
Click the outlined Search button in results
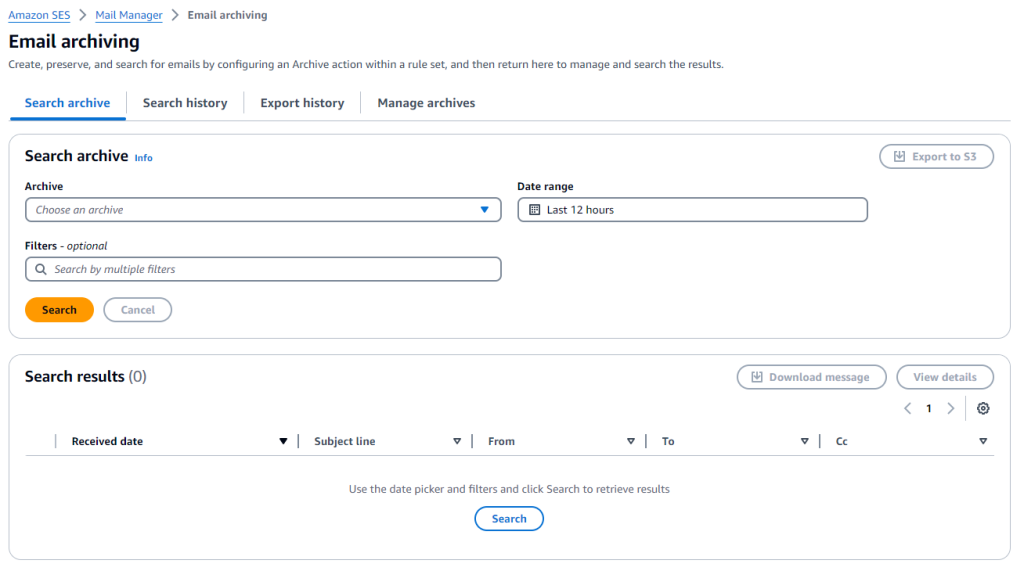509,519
